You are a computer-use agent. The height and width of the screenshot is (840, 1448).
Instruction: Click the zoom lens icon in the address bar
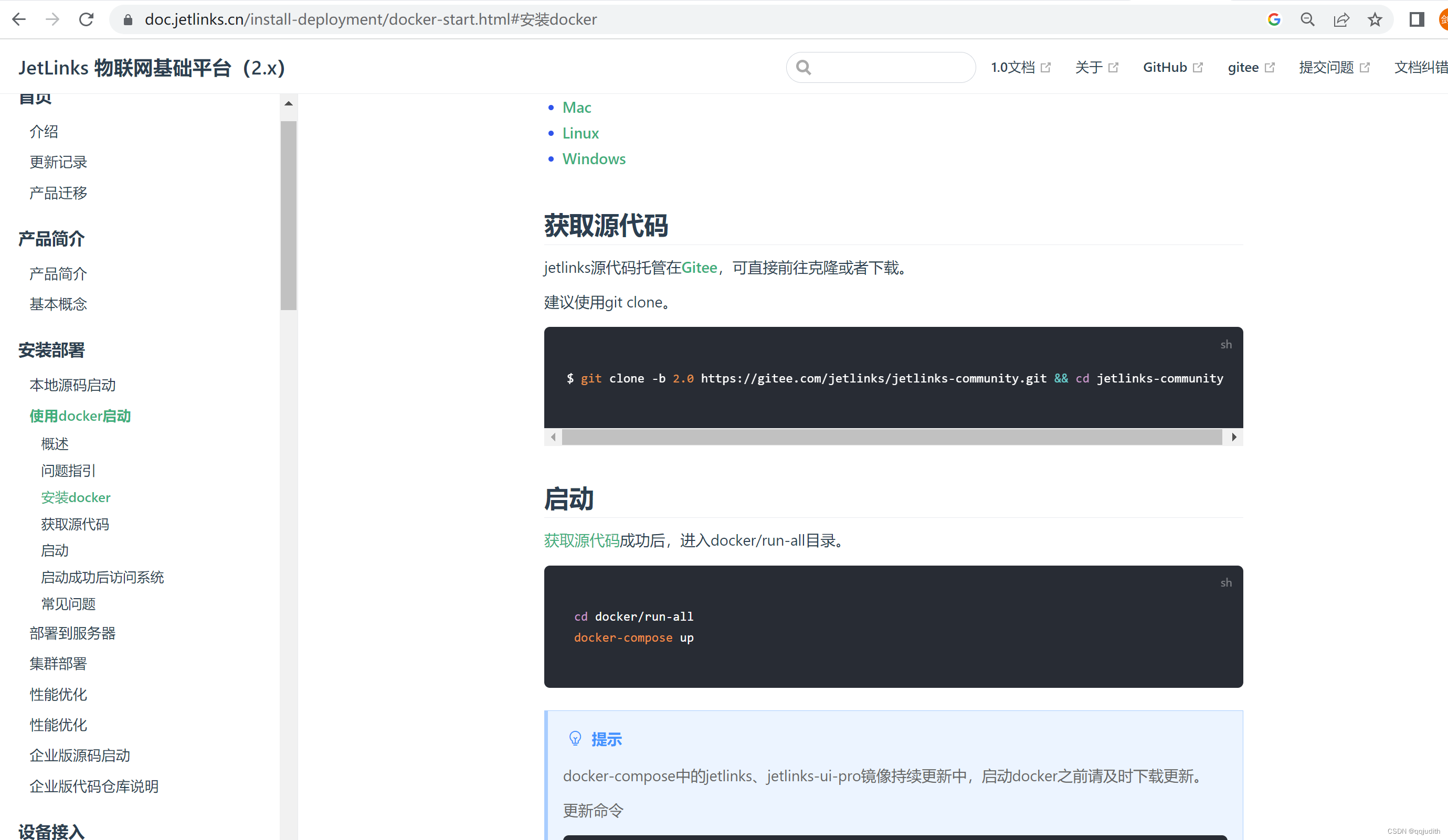(x=1308, y=19)
